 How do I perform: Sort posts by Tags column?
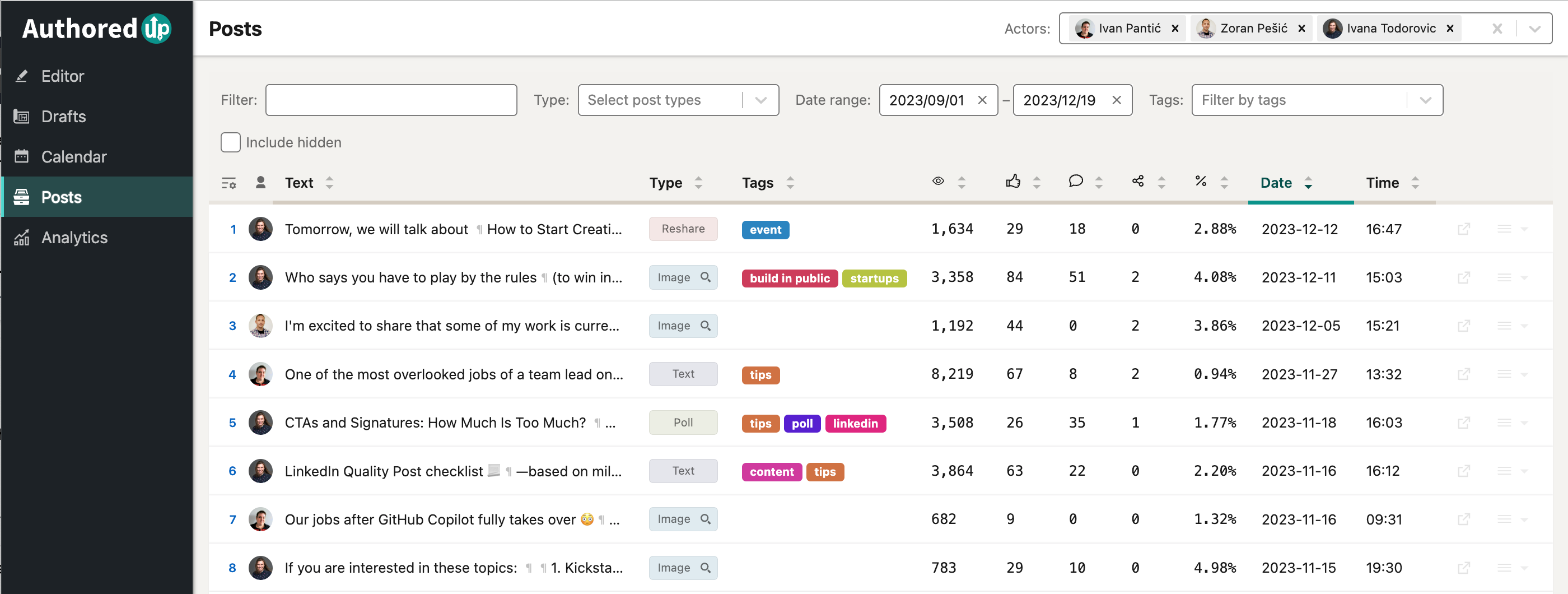click(x=768, y=183)
